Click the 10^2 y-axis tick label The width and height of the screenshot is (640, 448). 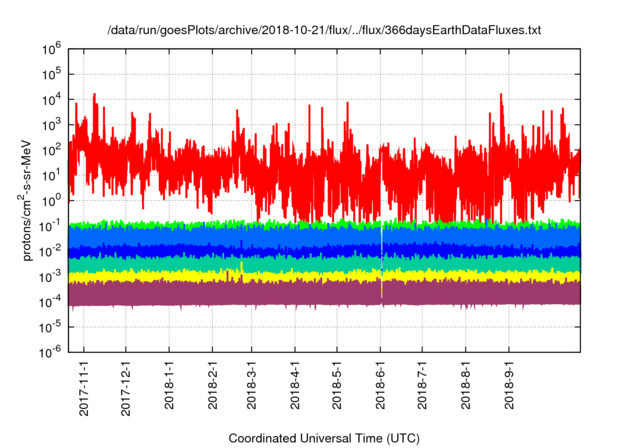pos(51,150)
